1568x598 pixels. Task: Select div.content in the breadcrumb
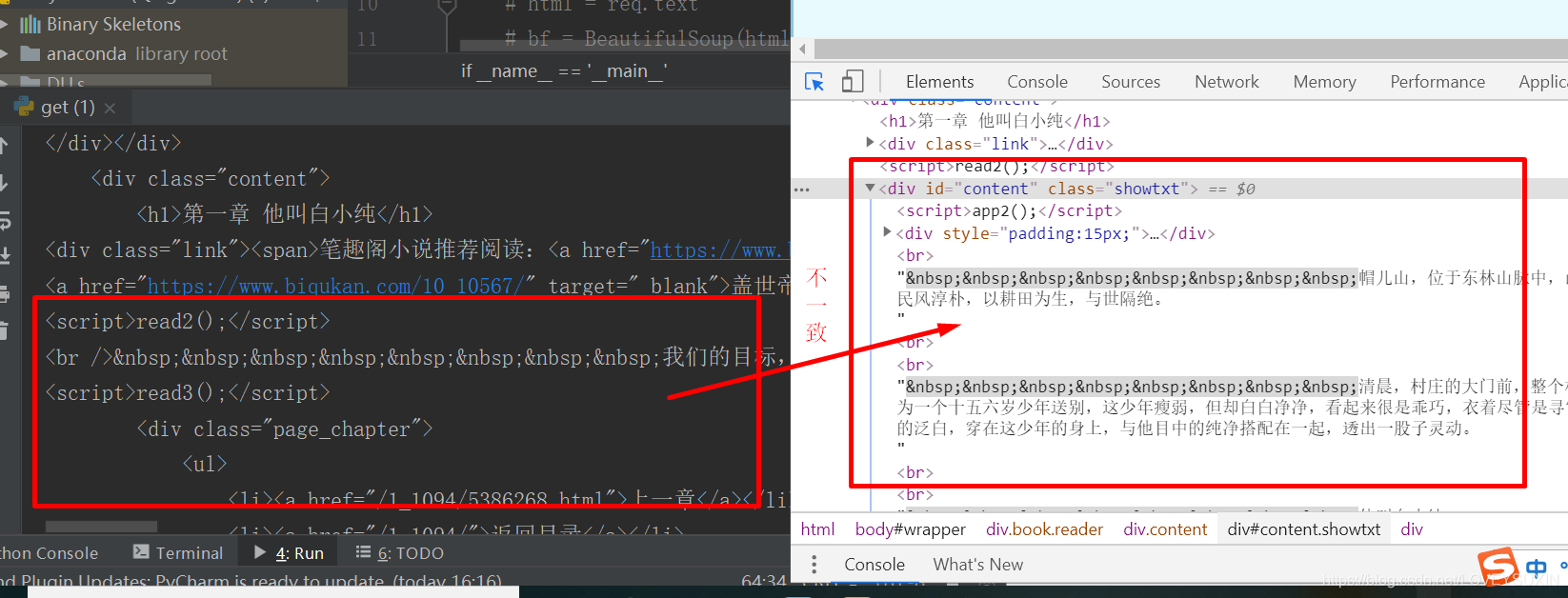click(1165, 529)
